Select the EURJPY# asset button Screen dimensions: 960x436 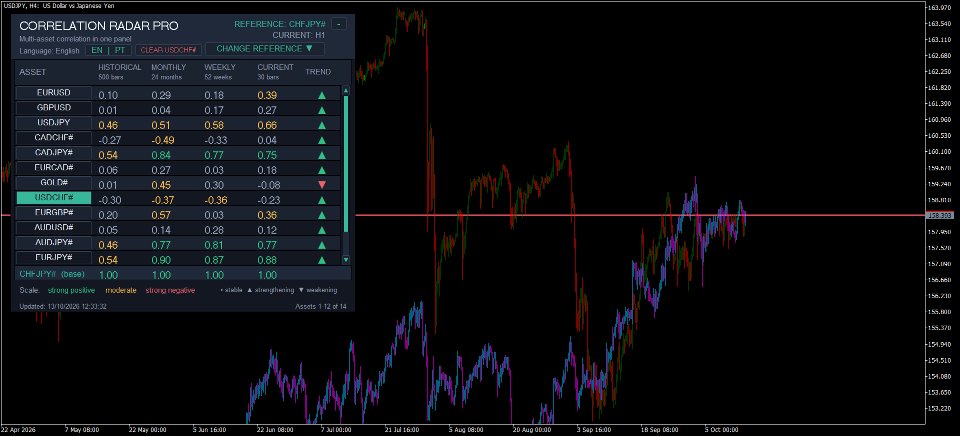pos(54,258)
